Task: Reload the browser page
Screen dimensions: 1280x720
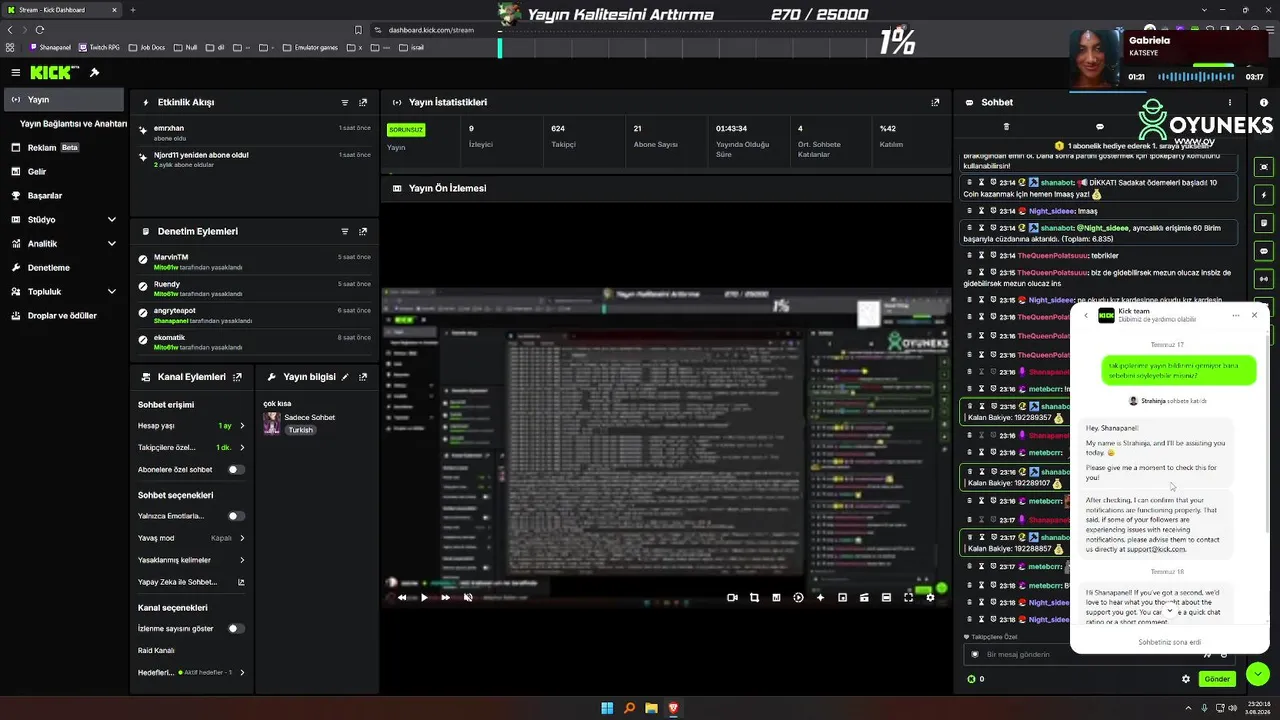Action: tap(40, 30)
